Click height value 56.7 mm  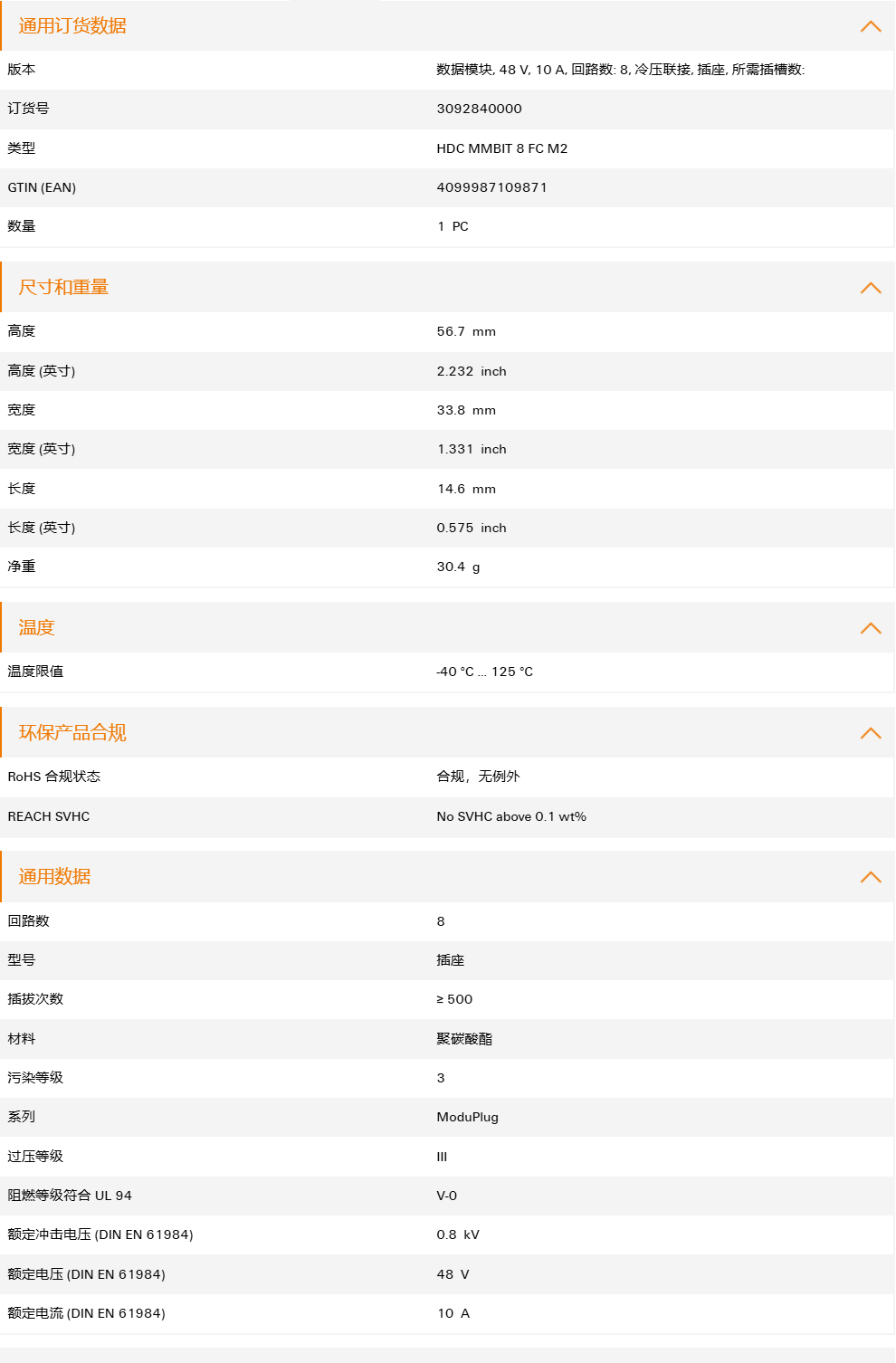466,331
